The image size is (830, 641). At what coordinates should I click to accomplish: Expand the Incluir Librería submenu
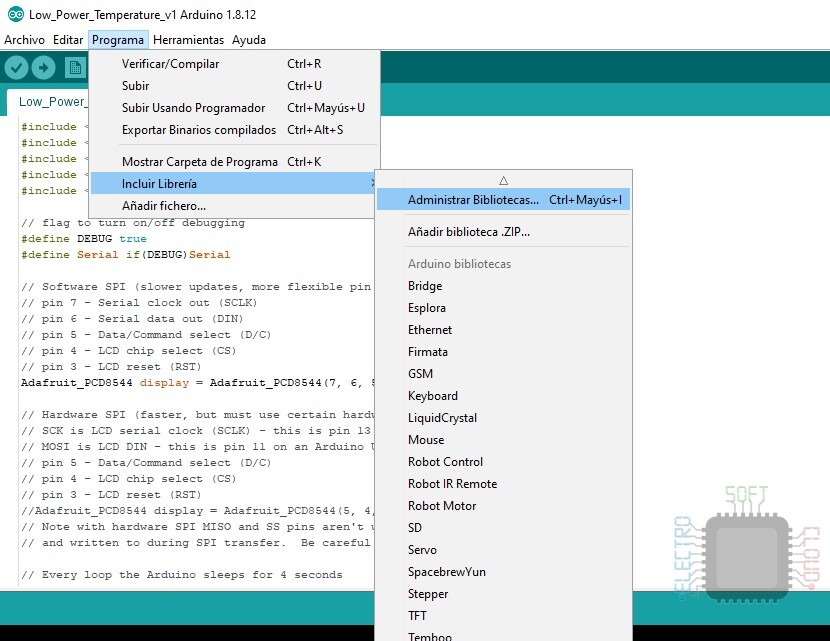coord(233,184)
